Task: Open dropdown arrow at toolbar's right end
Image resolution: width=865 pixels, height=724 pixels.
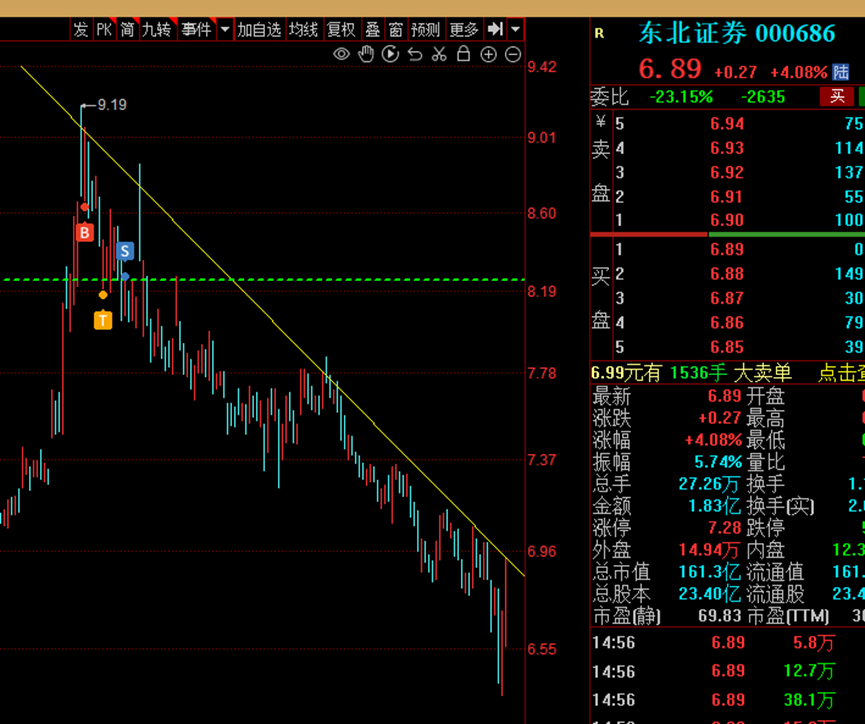Action: click(514, 30)
